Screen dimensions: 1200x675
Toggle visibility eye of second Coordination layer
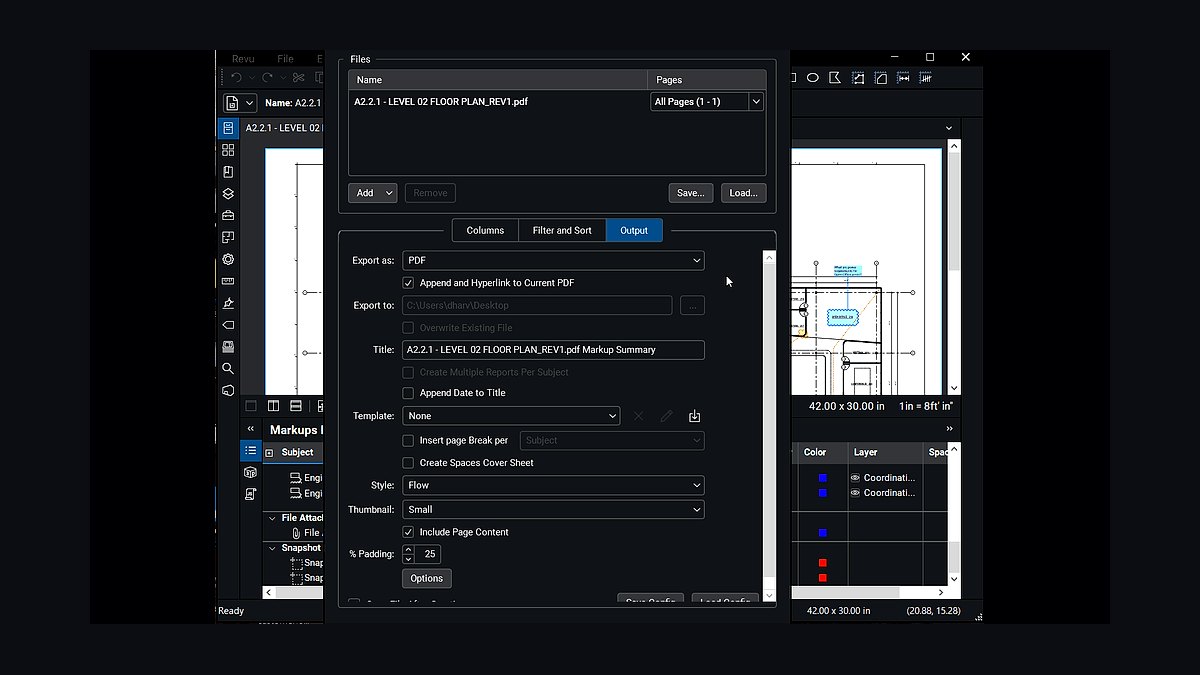point(855,493)
